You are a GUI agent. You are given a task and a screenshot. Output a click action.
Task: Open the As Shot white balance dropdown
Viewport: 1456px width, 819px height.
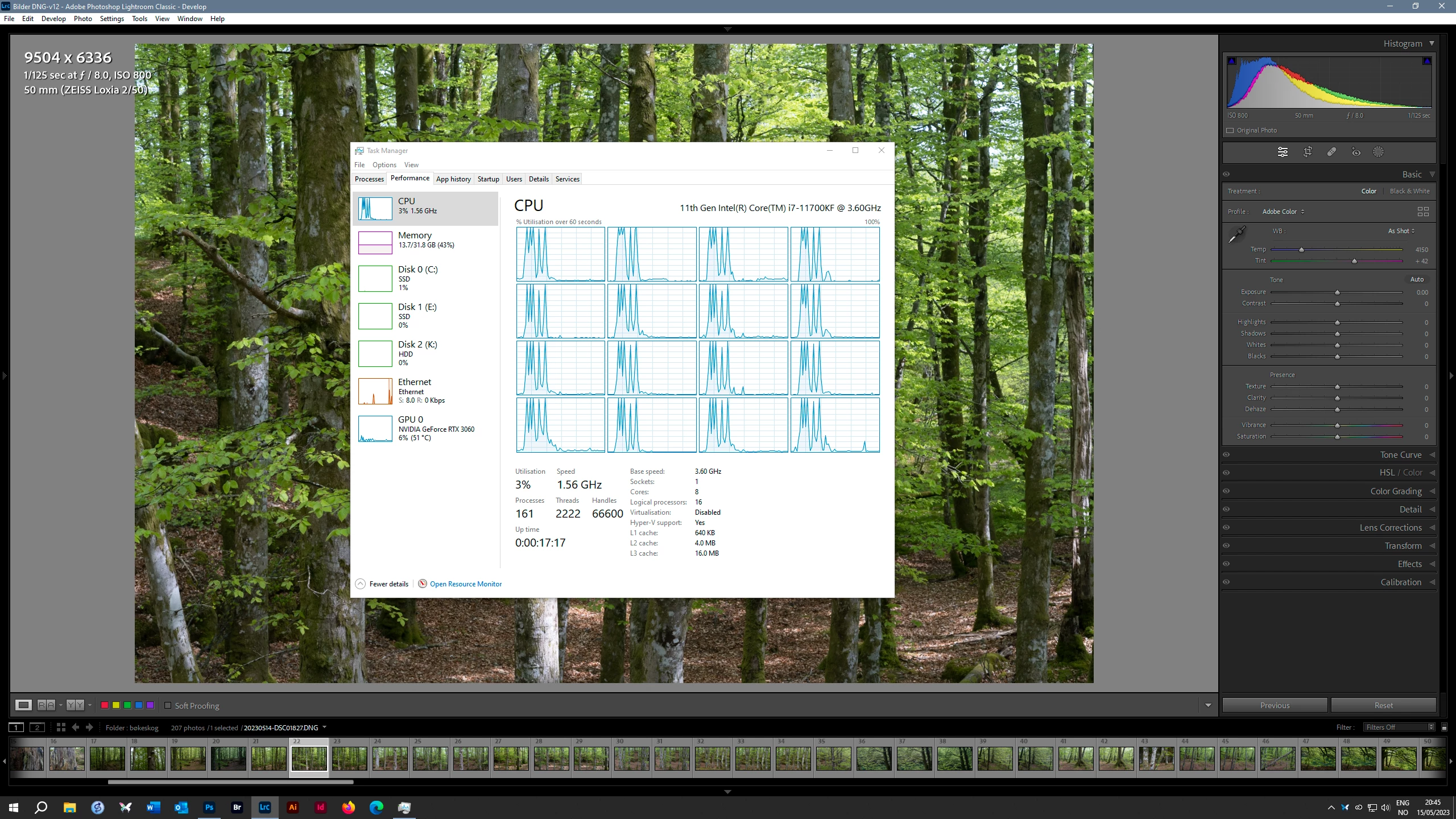(1401, 231)
